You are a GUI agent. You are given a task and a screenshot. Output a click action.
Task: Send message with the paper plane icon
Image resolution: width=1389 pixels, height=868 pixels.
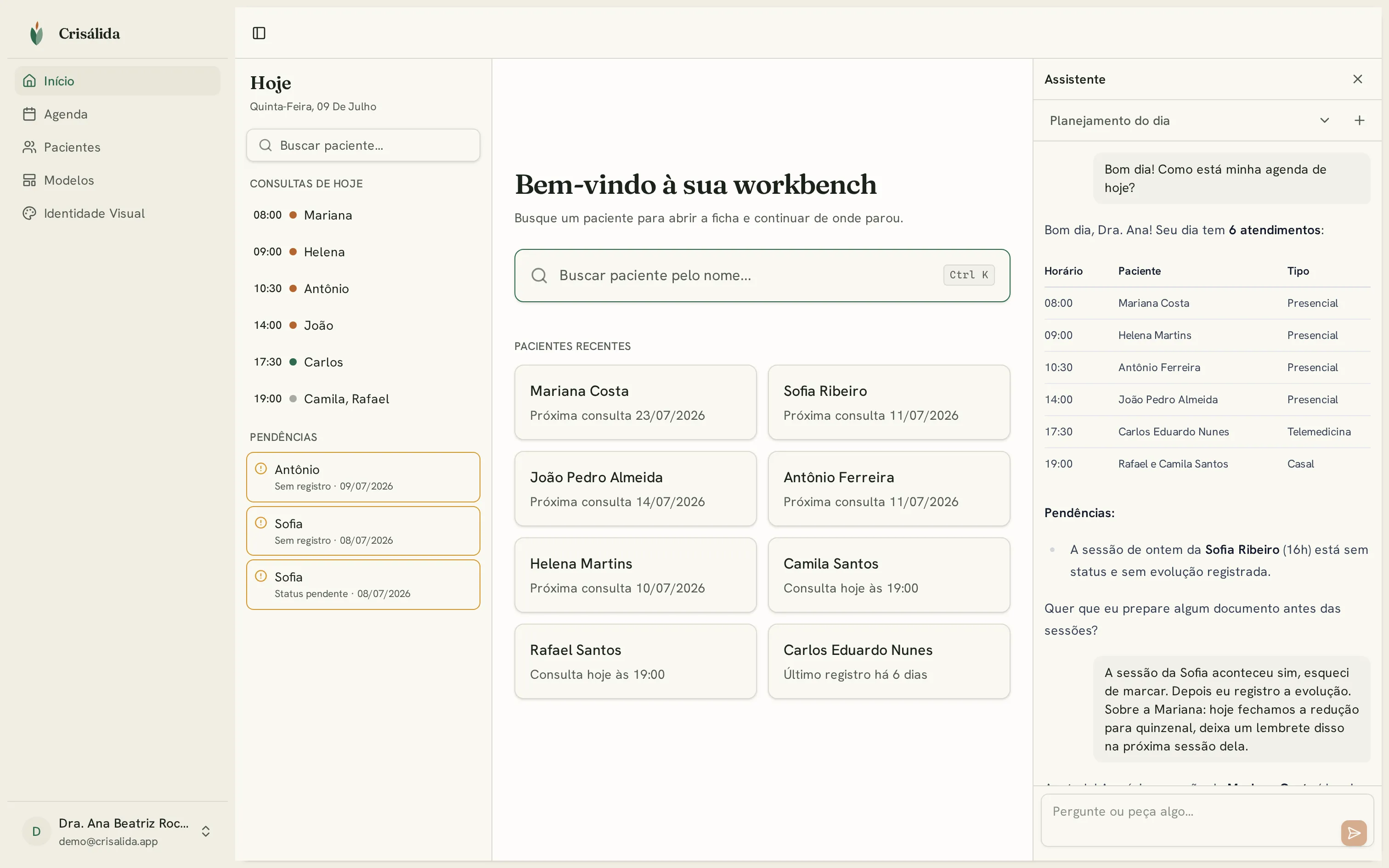(x=1354, y=832)
